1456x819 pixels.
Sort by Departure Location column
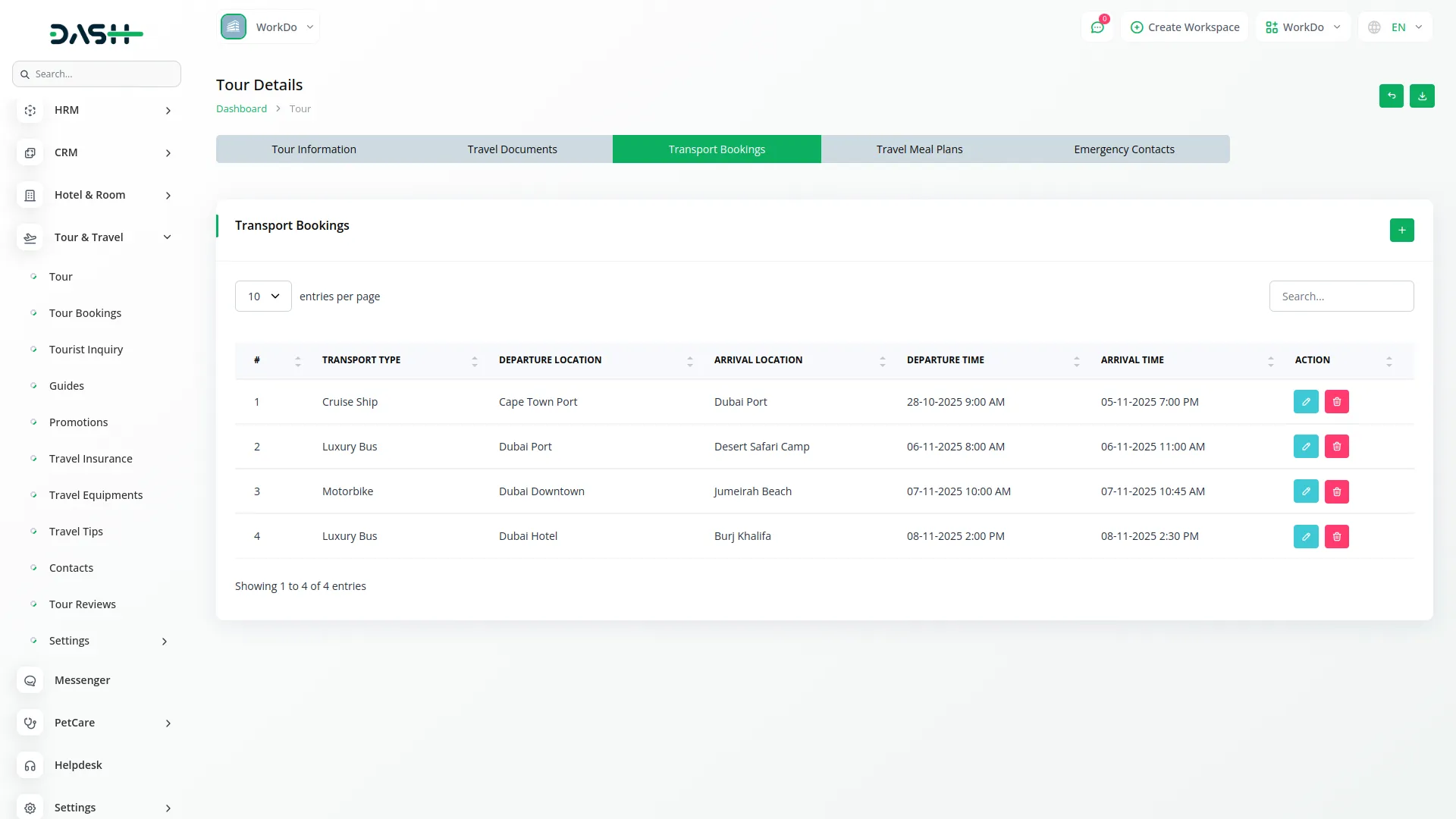pyautogui.click(x=690, y=362)
